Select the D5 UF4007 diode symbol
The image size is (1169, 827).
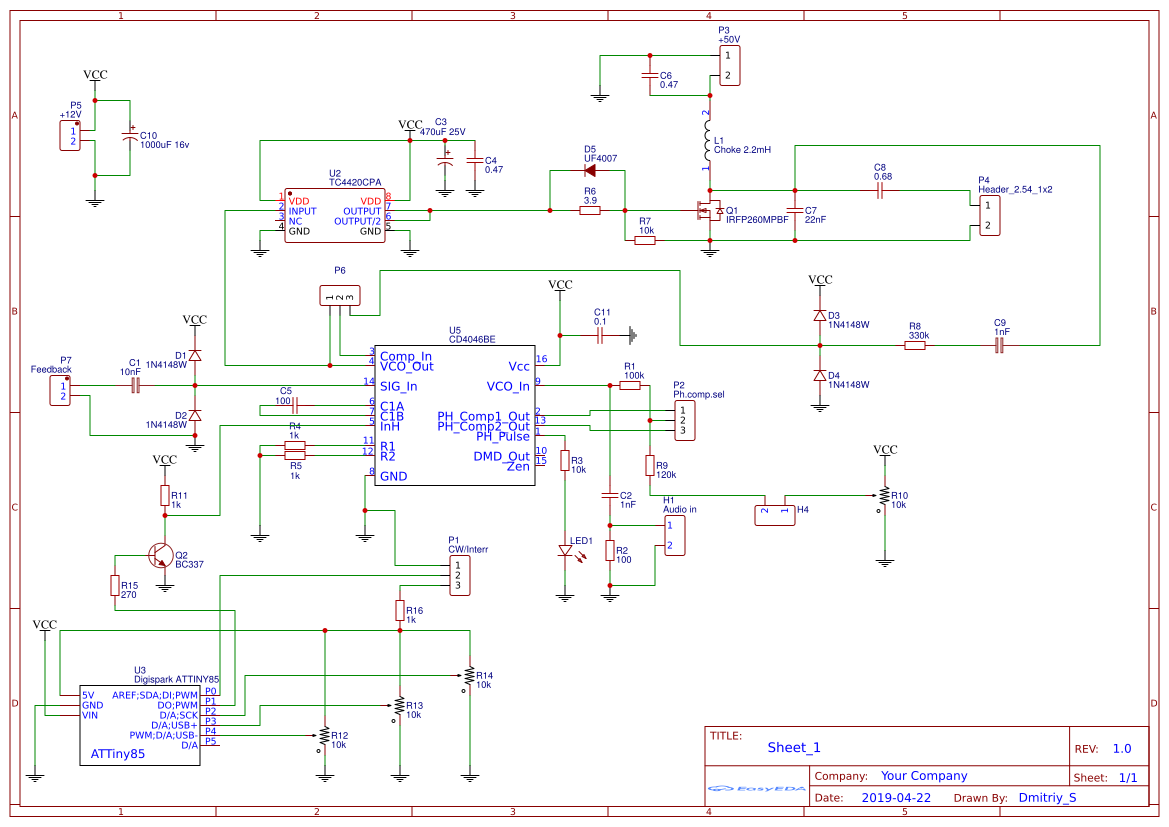[x=589, y=170]
